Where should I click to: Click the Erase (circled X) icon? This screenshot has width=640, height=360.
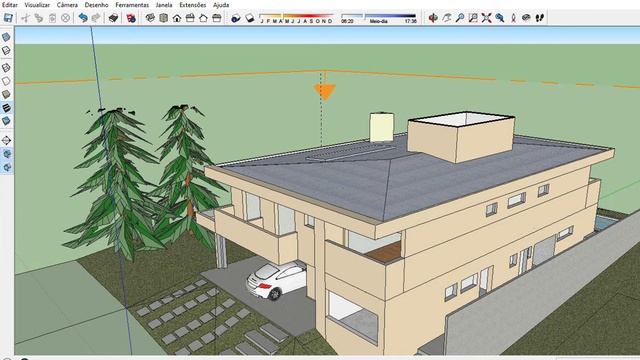click(65, 18)
